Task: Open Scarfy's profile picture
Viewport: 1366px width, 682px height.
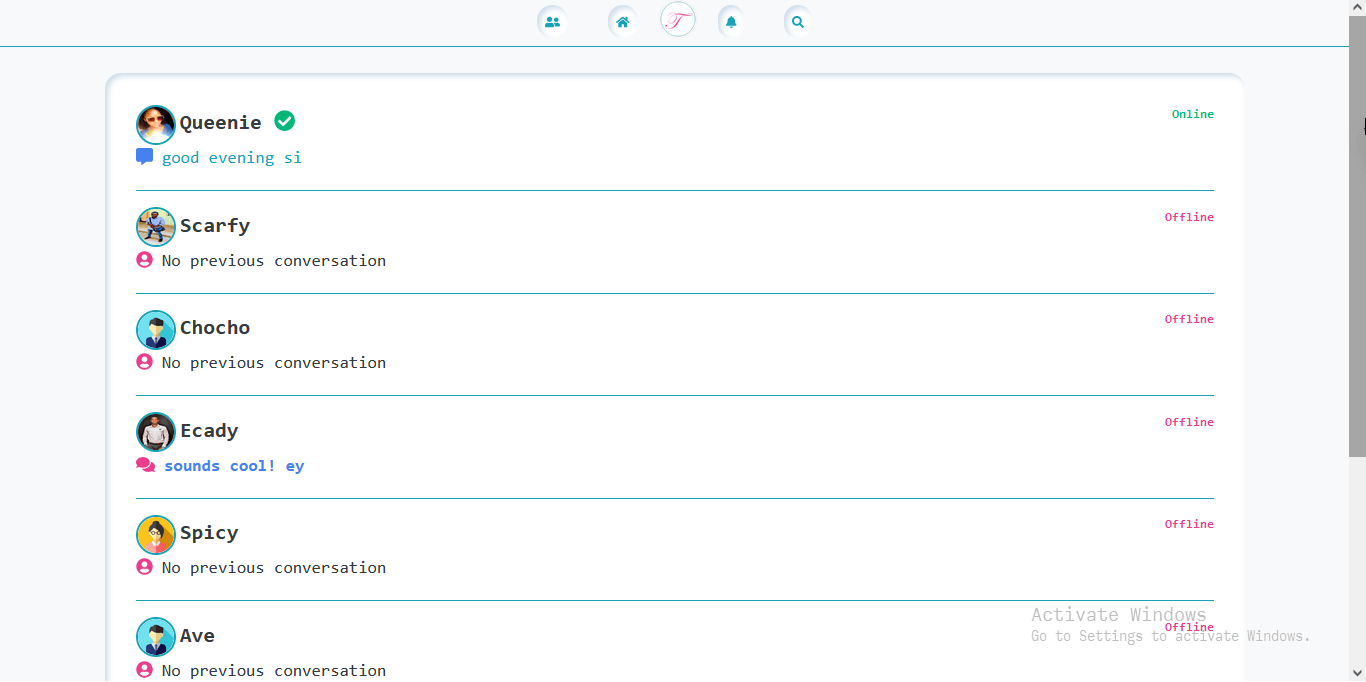Action: pyautogui.click(x=156, y=227)
